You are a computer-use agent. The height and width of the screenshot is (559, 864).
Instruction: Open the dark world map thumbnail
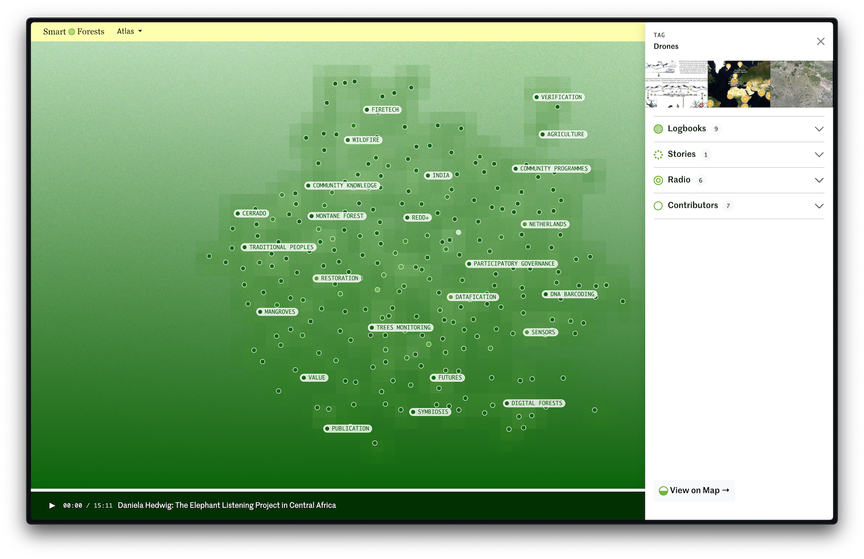739,84
